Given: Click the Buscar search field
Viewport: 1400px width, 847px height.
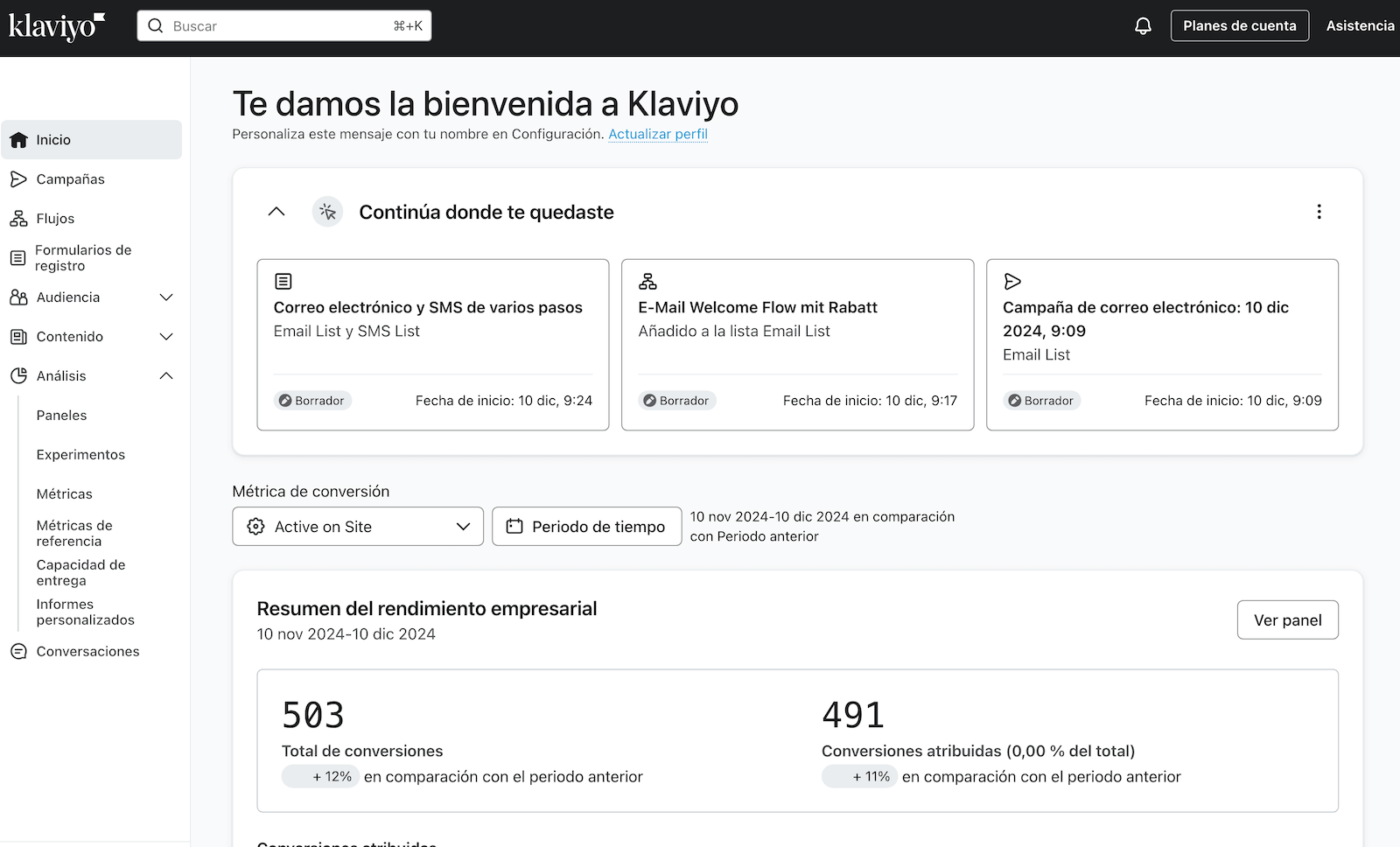Looking at the screenshot, I should 284,26.
